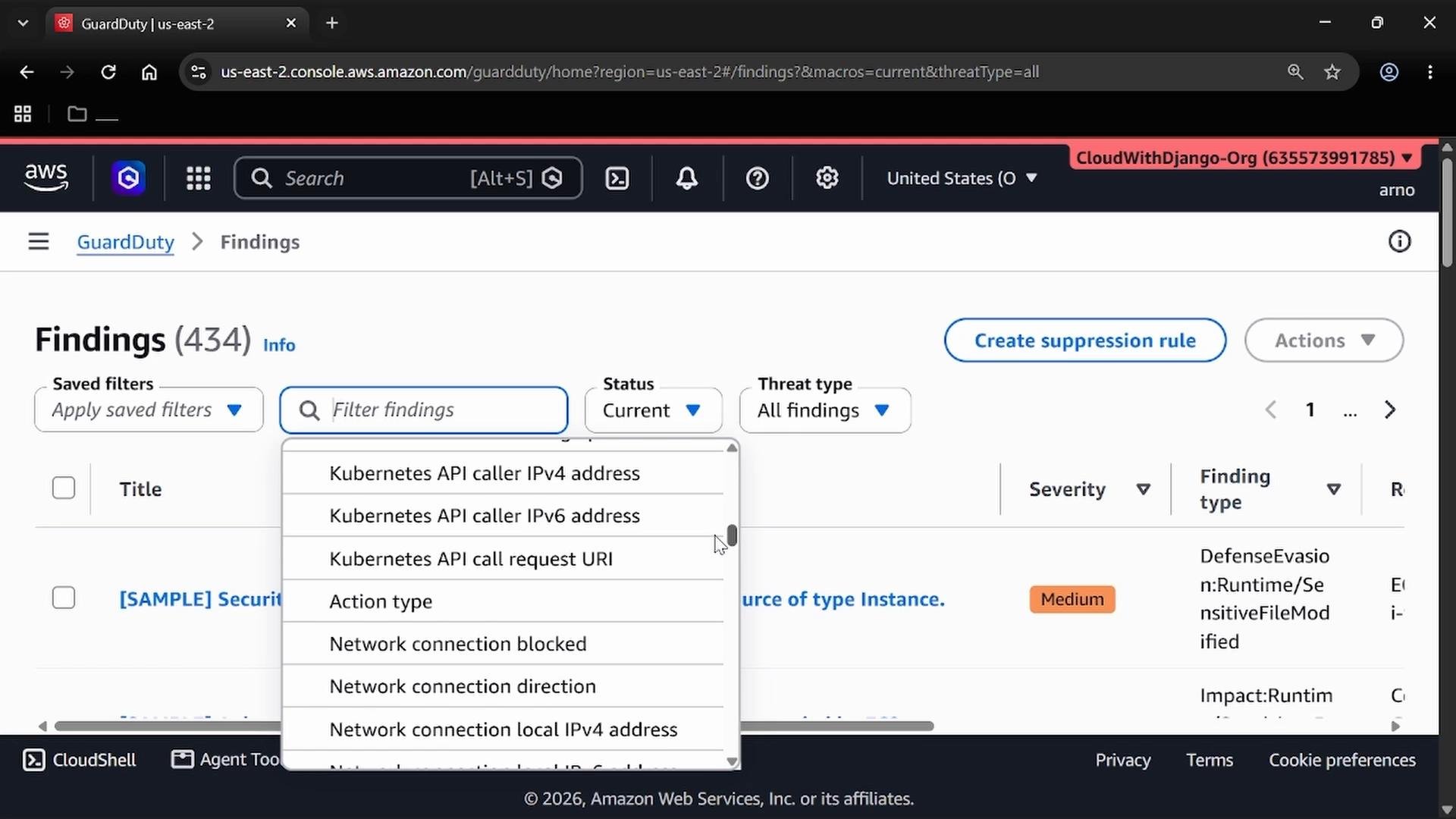Expand the Actions dropdown button
The width and height of the screenshot is (1456, 819).
[x=1324, y=340]
